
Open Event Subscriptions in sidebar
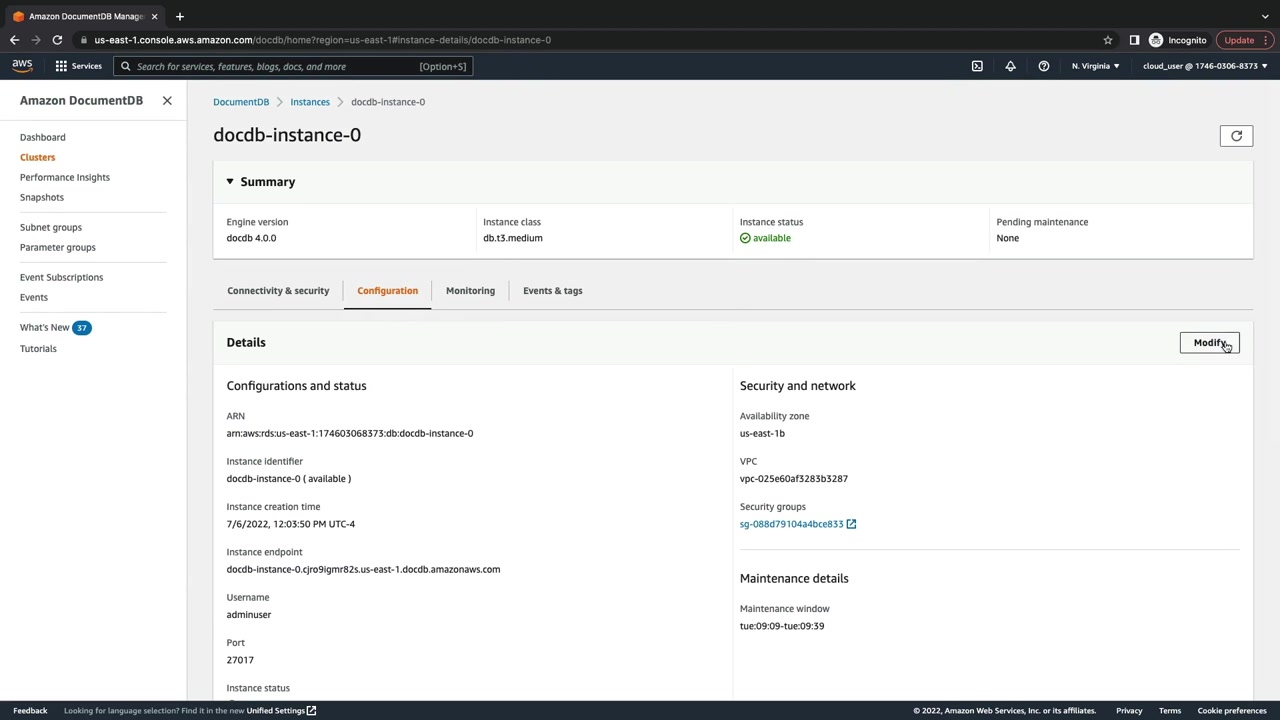(x=62, y=277)
